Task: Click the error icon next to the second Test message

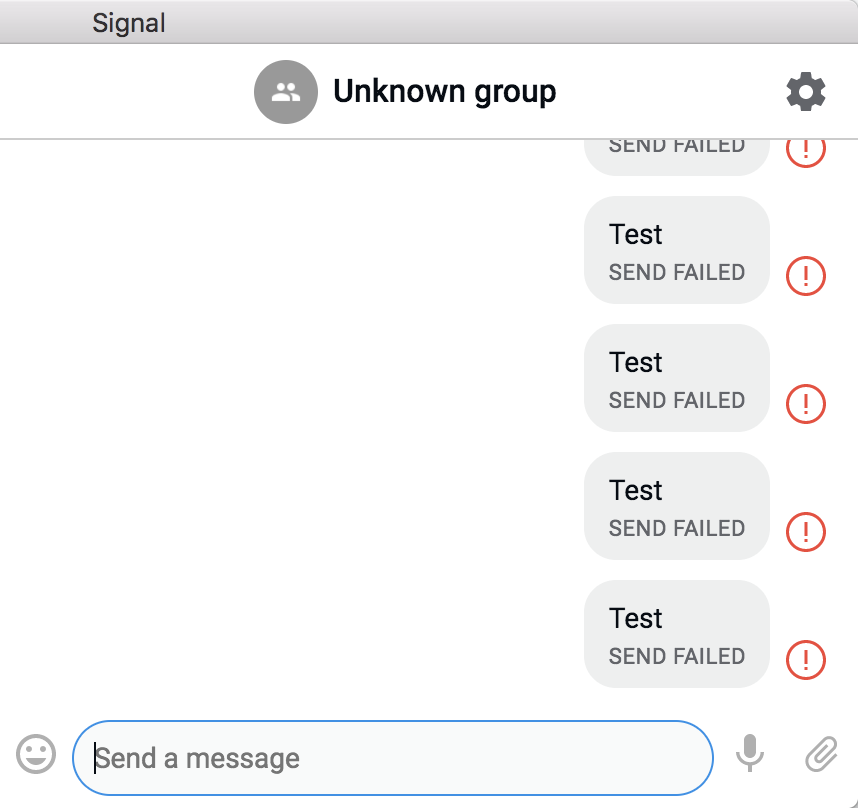Action: point(806,276)
